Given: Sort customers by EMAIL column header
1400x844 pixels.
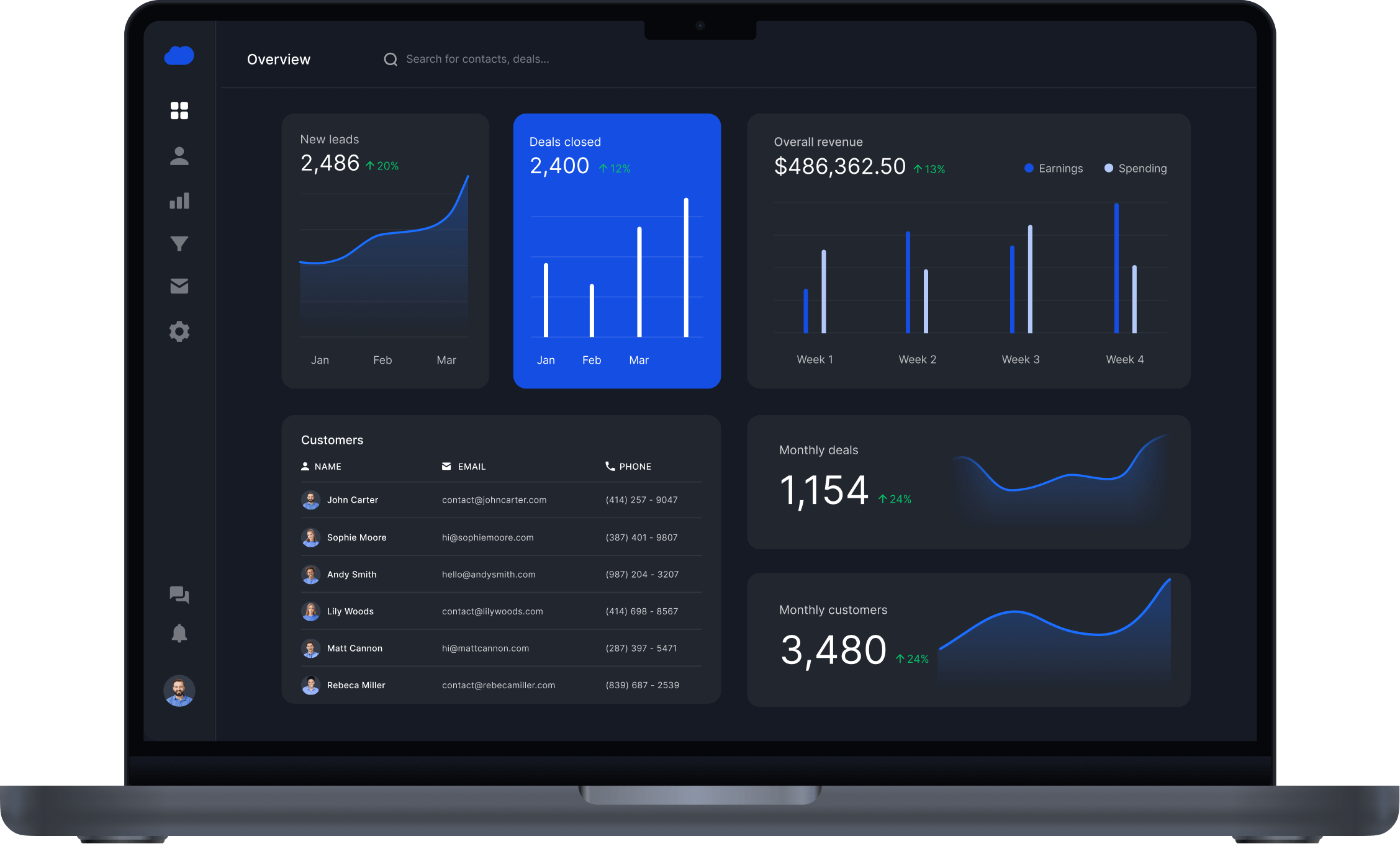Looking at the screenshot, I should [x=471, y=467].
